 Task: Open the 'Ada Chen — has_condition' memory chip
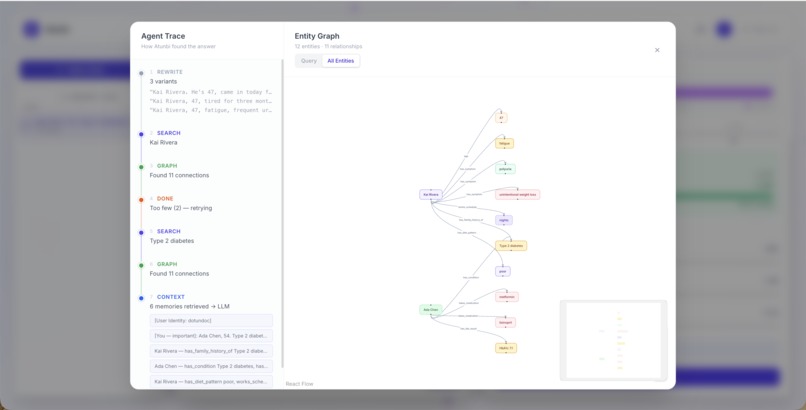click(211, 366)
